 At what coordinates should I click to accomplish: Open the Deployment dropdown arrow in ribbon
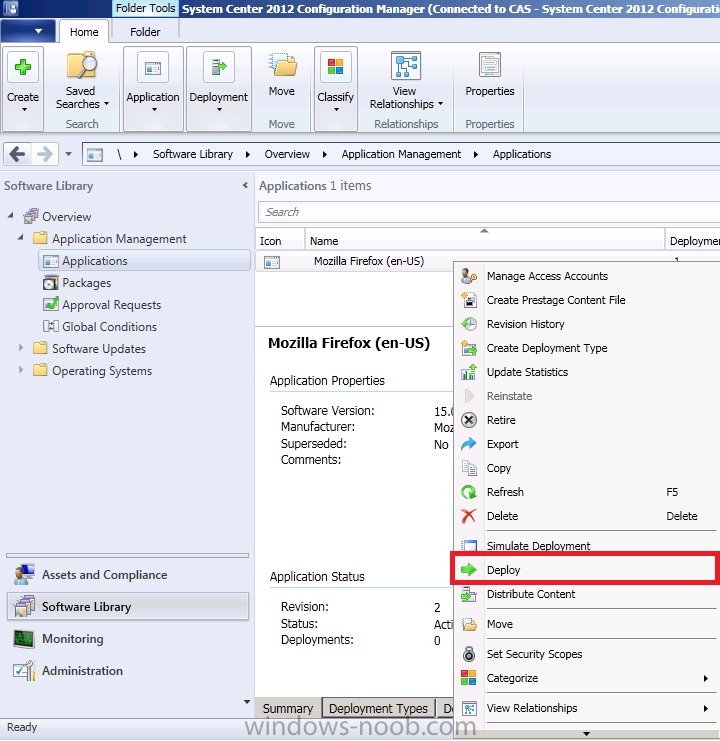coord(219,110)
